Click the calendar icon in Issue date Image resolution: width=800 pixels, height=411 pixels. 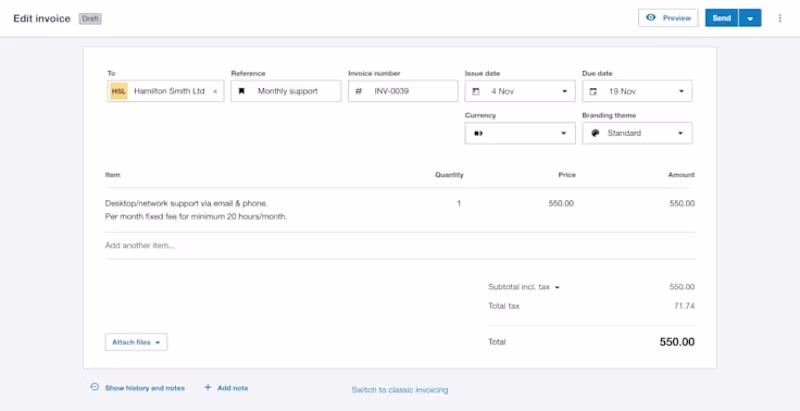point(475,91)
